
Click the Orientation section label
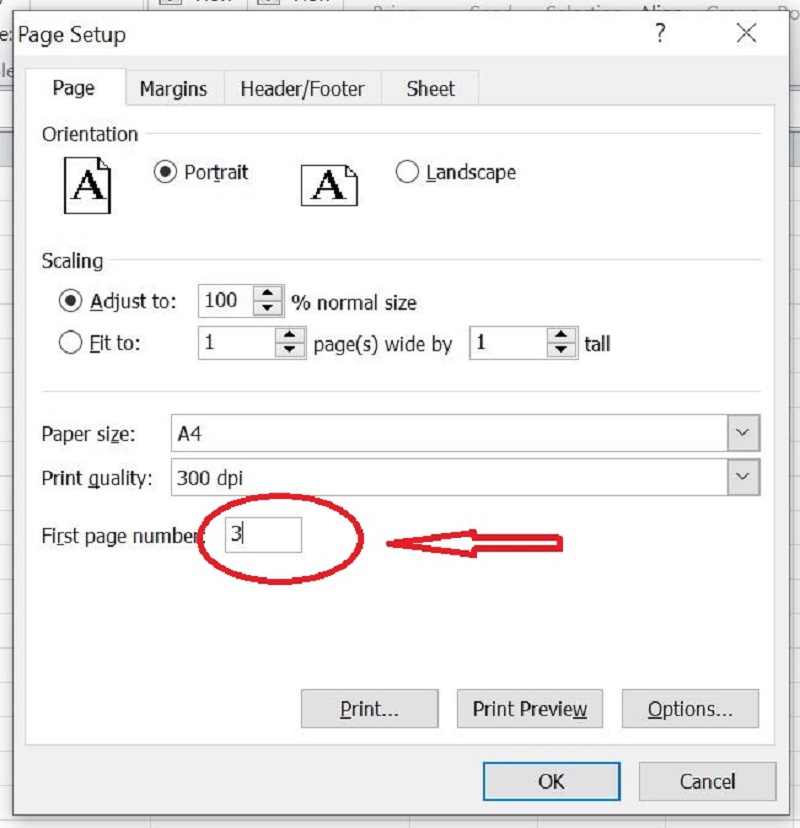pos(90,134)
